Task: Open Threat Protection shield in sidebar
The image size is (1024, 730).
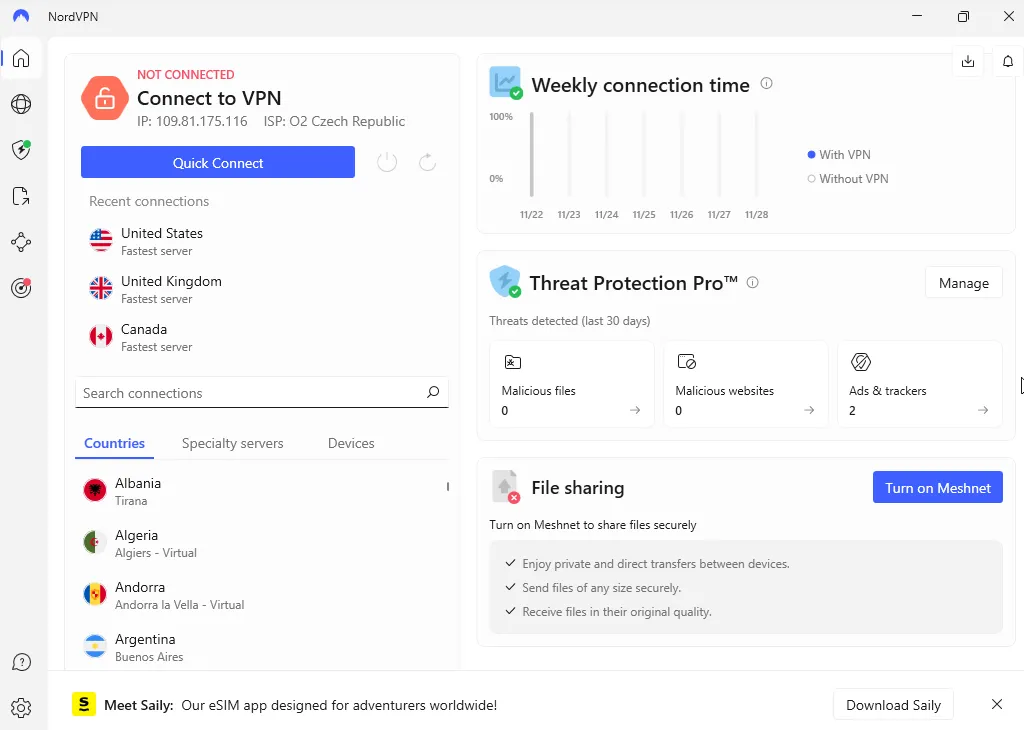Action: coord(21,150)
